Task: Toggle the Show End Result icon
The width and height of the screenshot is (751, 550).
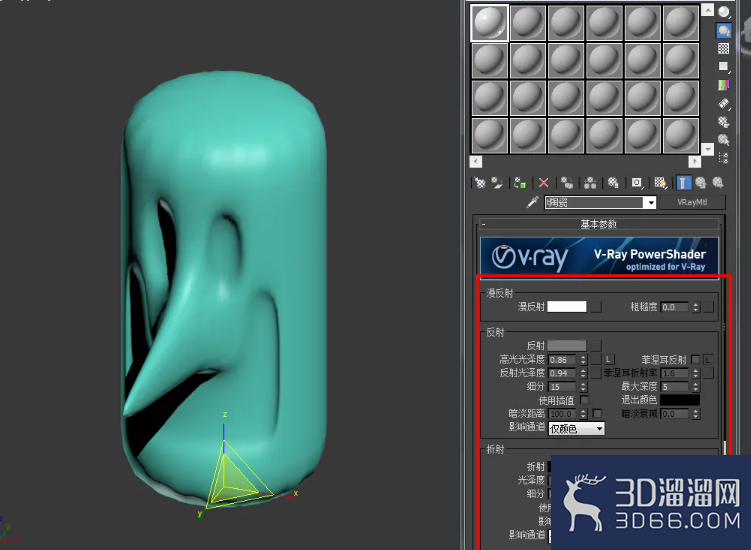Action: pyautogui.click(x=683, y=183)
